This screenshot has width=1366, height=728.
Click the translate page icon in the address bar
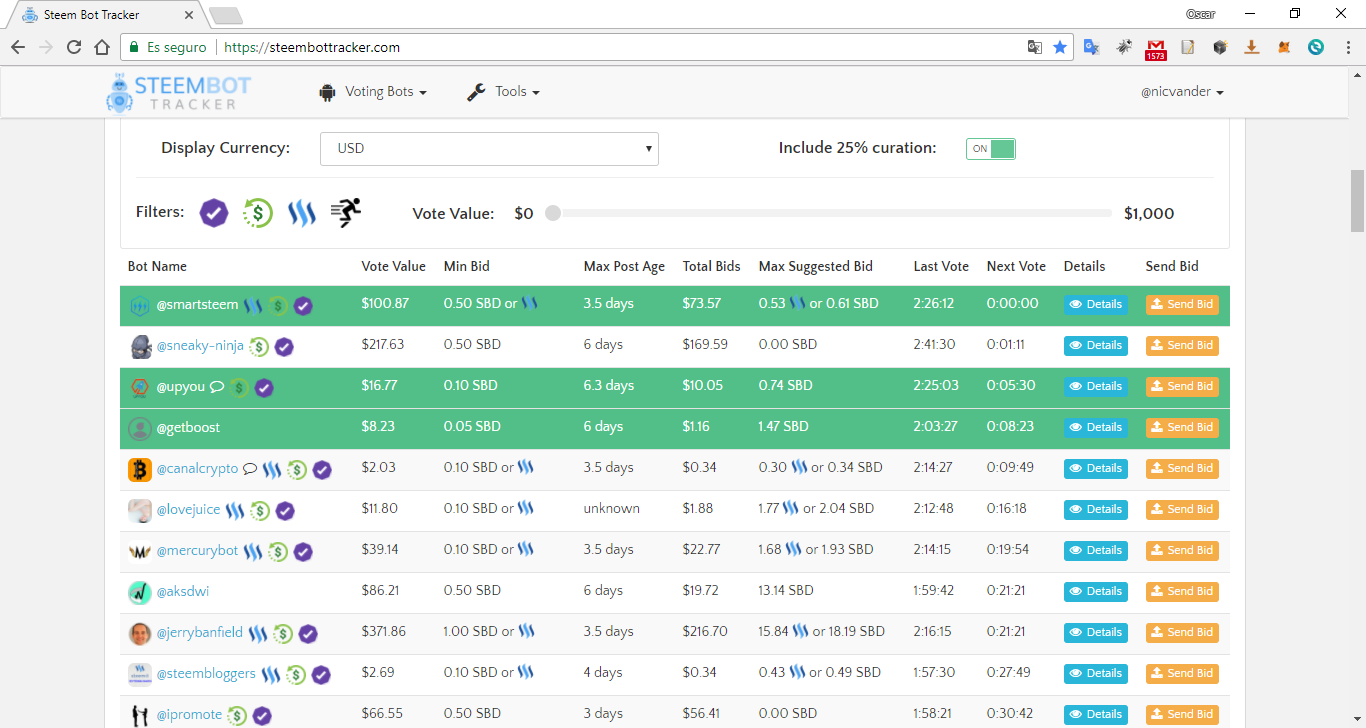click(x=1035, y=47)
